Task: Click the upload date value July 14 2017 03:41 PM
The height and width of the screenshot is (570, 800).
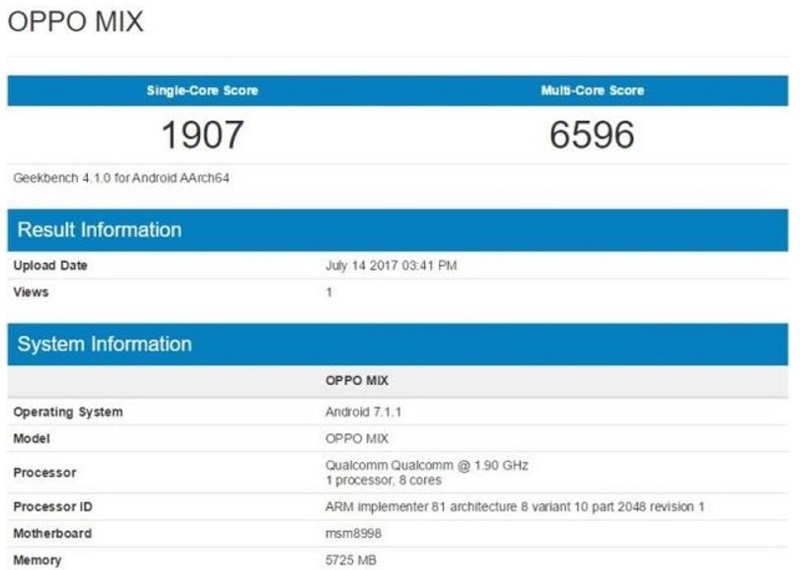Action: click(391, 265)
